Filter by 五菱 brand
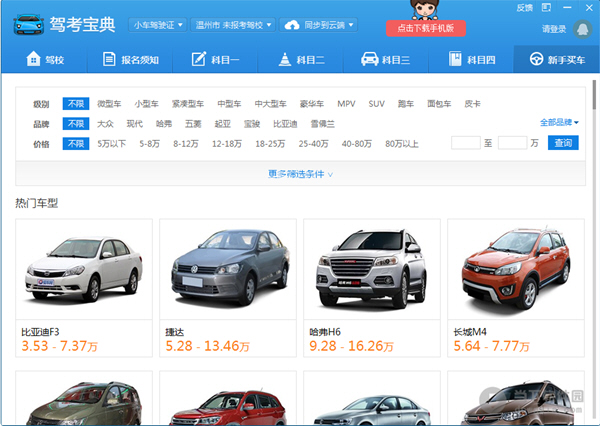 click(193, 124)
